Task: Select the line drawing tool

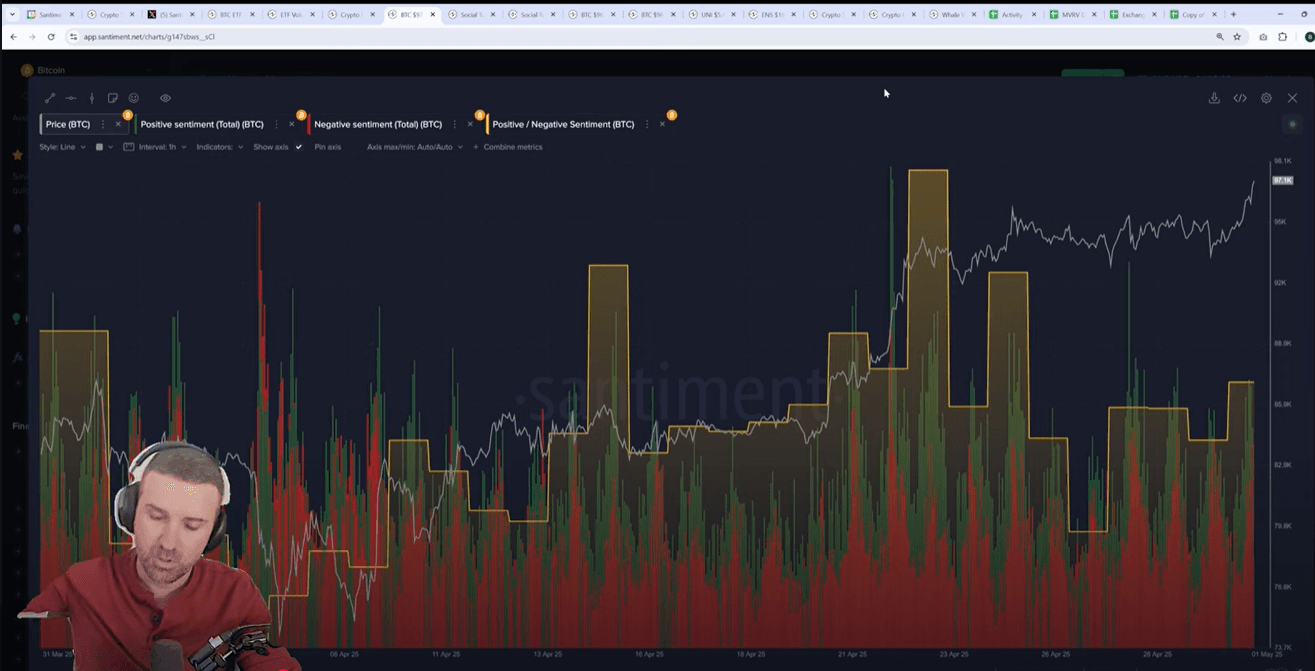Action: [50, 98]
